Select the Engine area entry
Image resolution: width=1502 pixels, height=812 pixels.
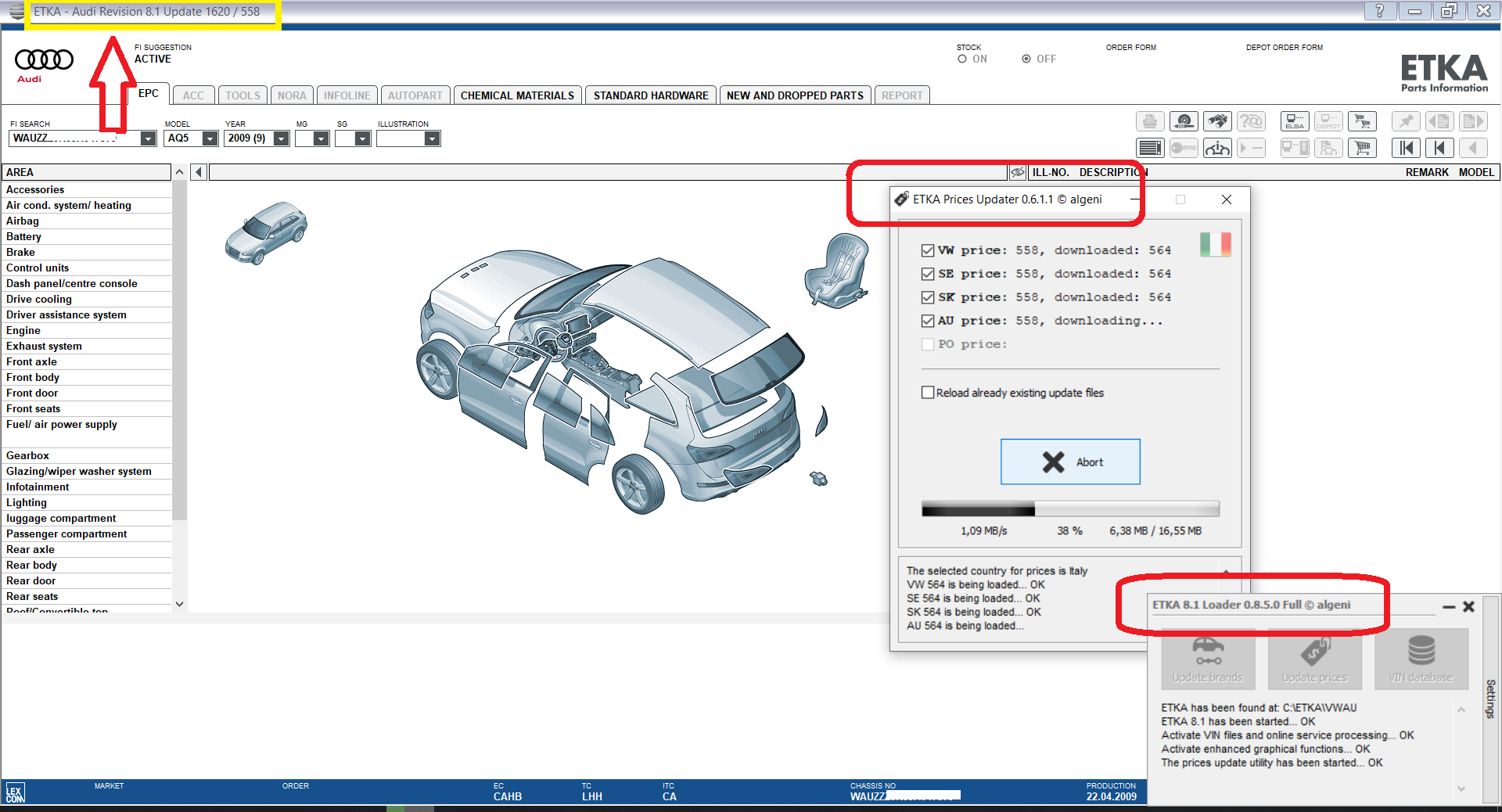click(87, 330)
